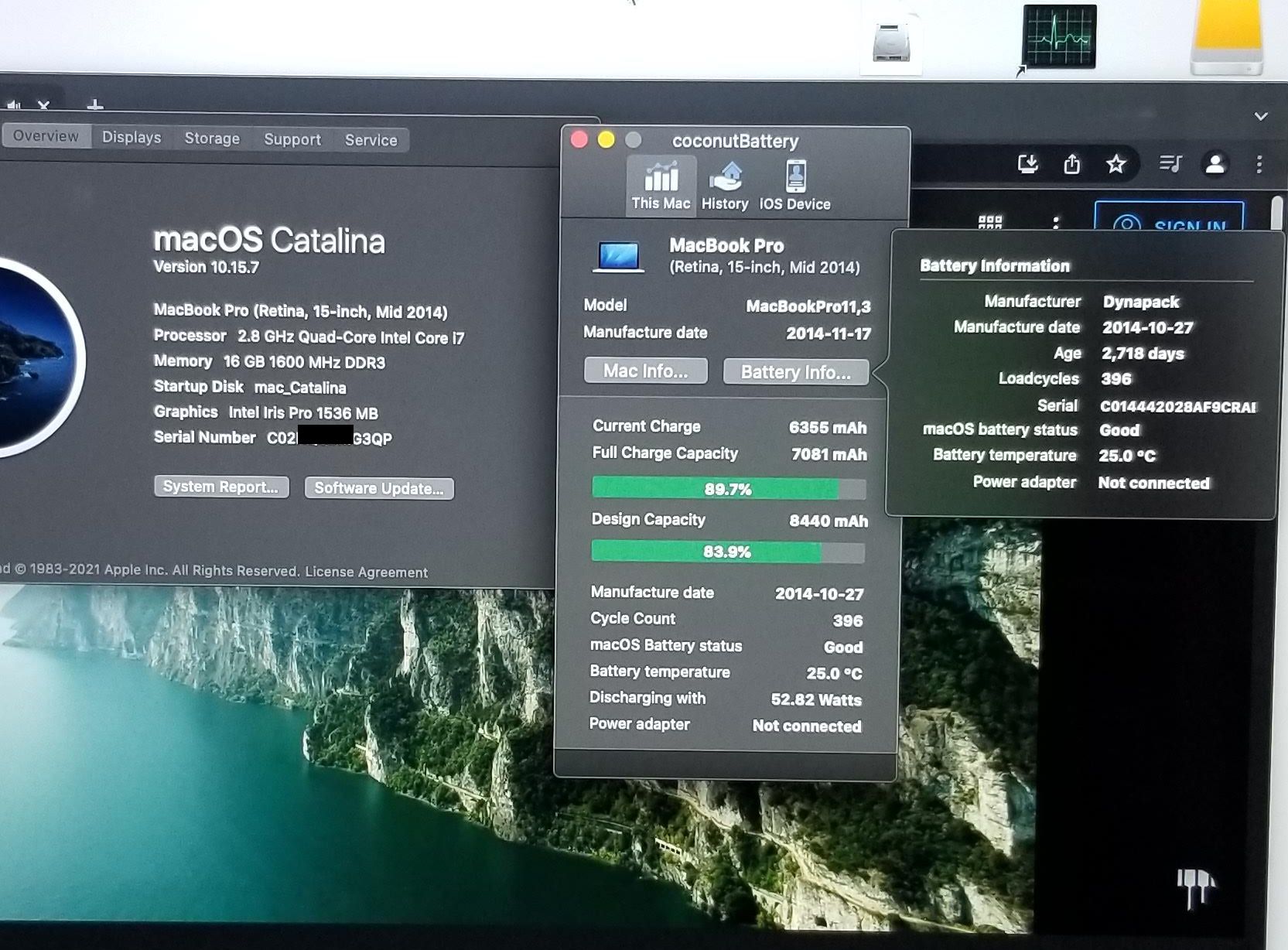Open Activity Monitor desktop shortcut
The image size is (1288, 950).
pos(1059,37)
